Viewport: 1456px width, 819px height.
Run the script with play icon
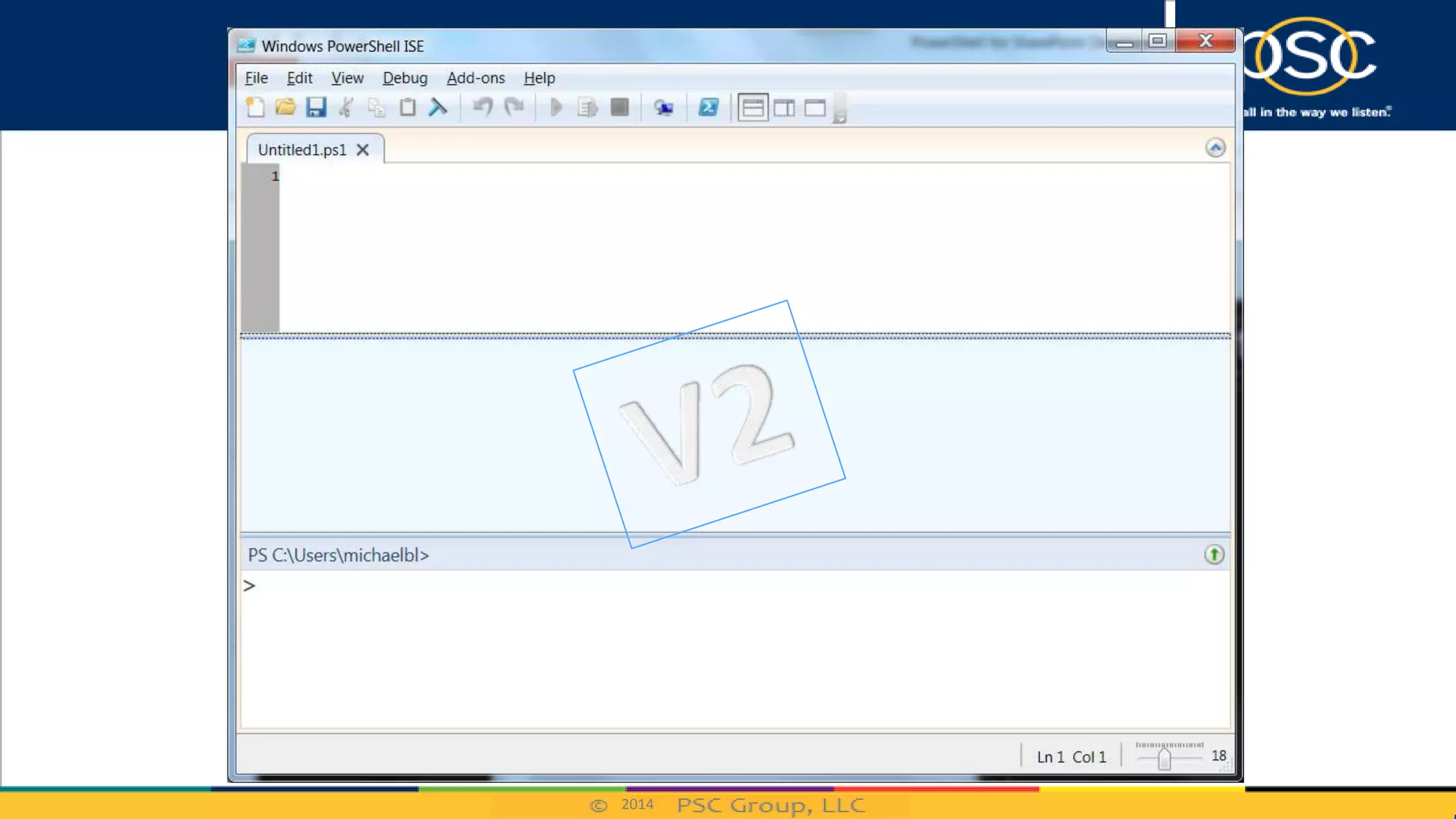[x=556, y=107]
